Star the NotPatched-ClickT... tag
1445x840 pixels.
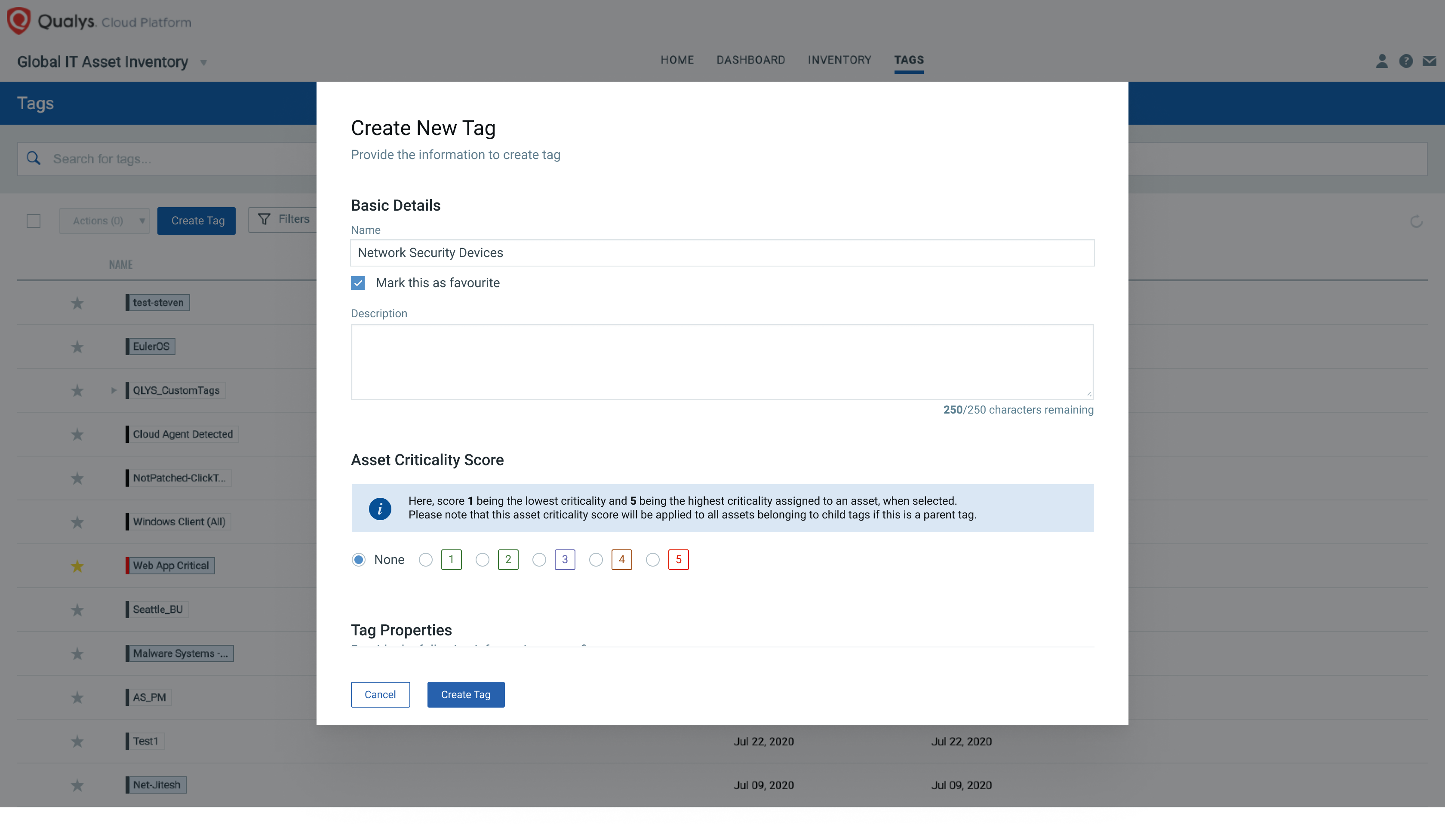77,478
